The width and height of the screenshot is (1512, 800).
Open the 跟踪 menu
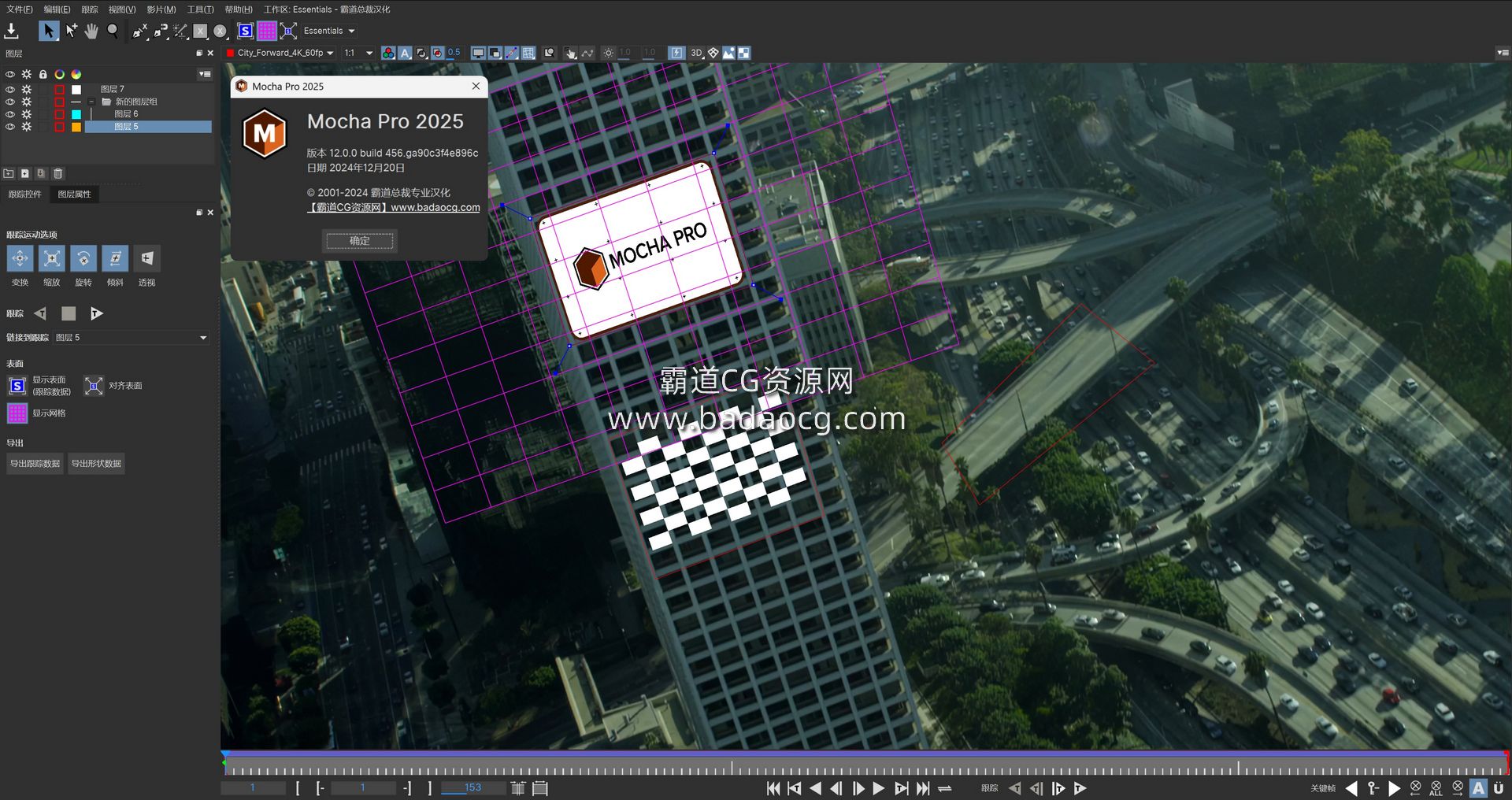[90, 9]
